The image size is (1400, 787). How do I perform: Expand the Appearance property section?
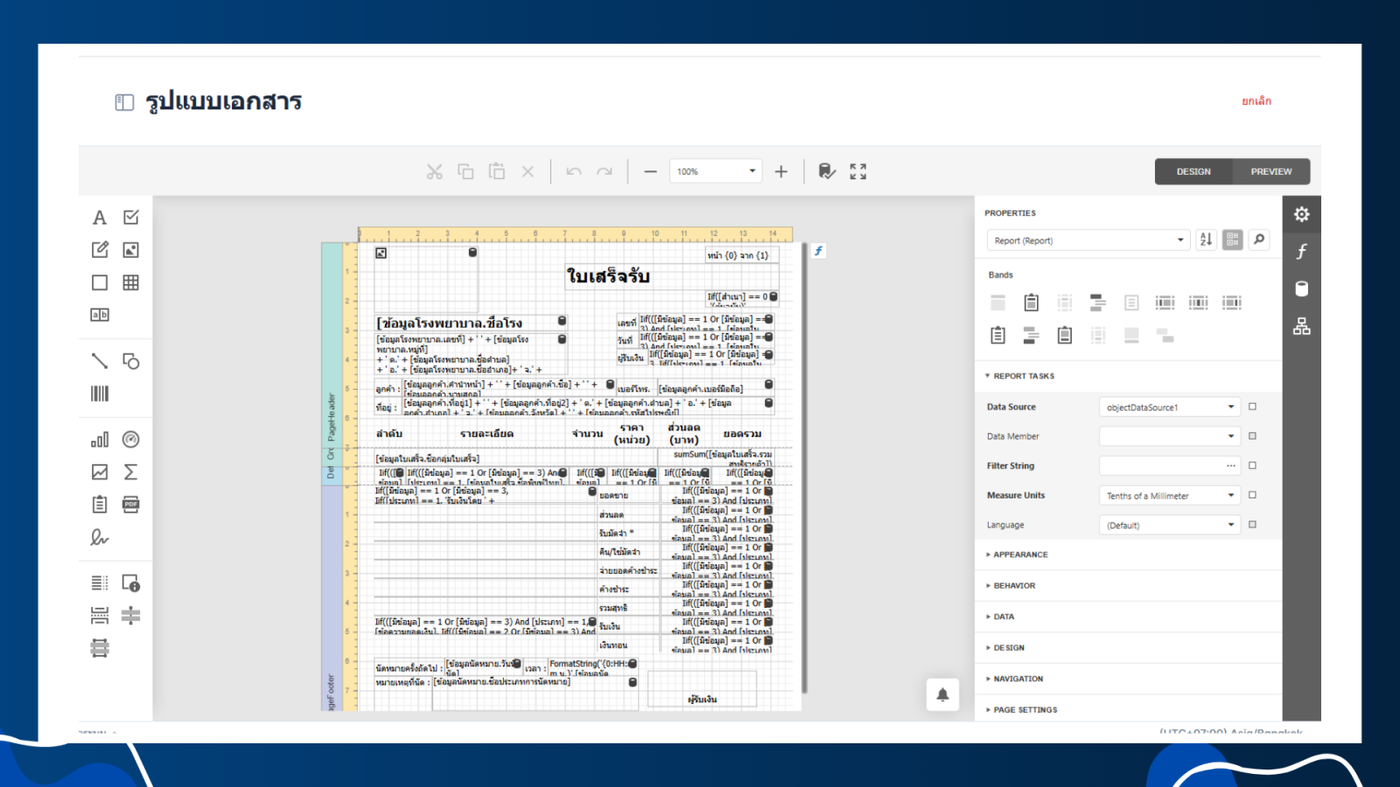click(x=1020, y=554)
